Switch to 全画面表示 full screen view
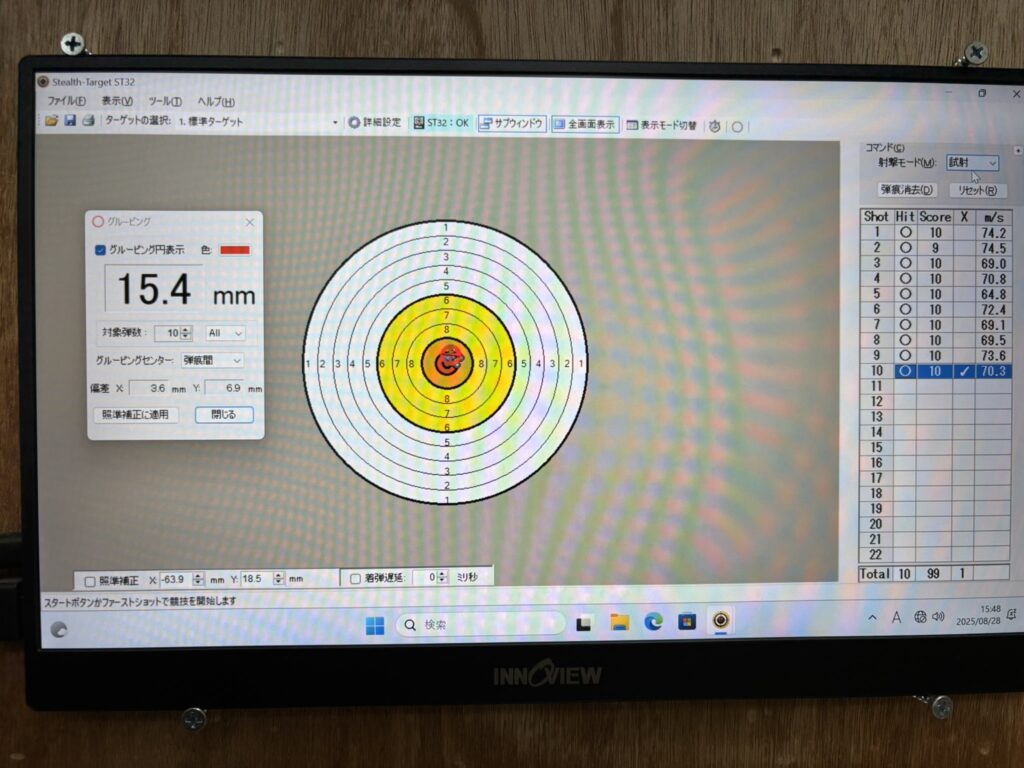Screen dimensions: 1024x768 (x=585, y=125)
